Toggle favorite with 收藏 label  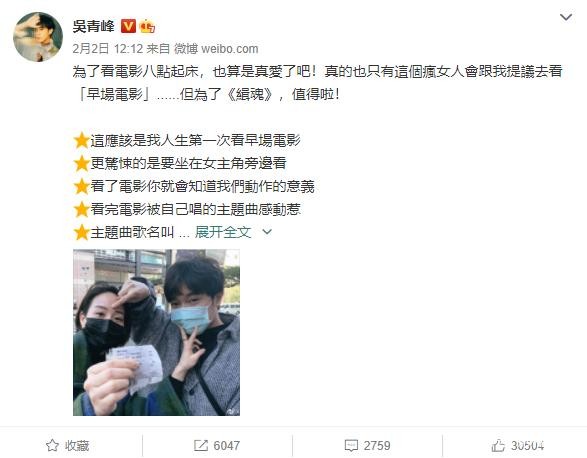tap(77, 446)
